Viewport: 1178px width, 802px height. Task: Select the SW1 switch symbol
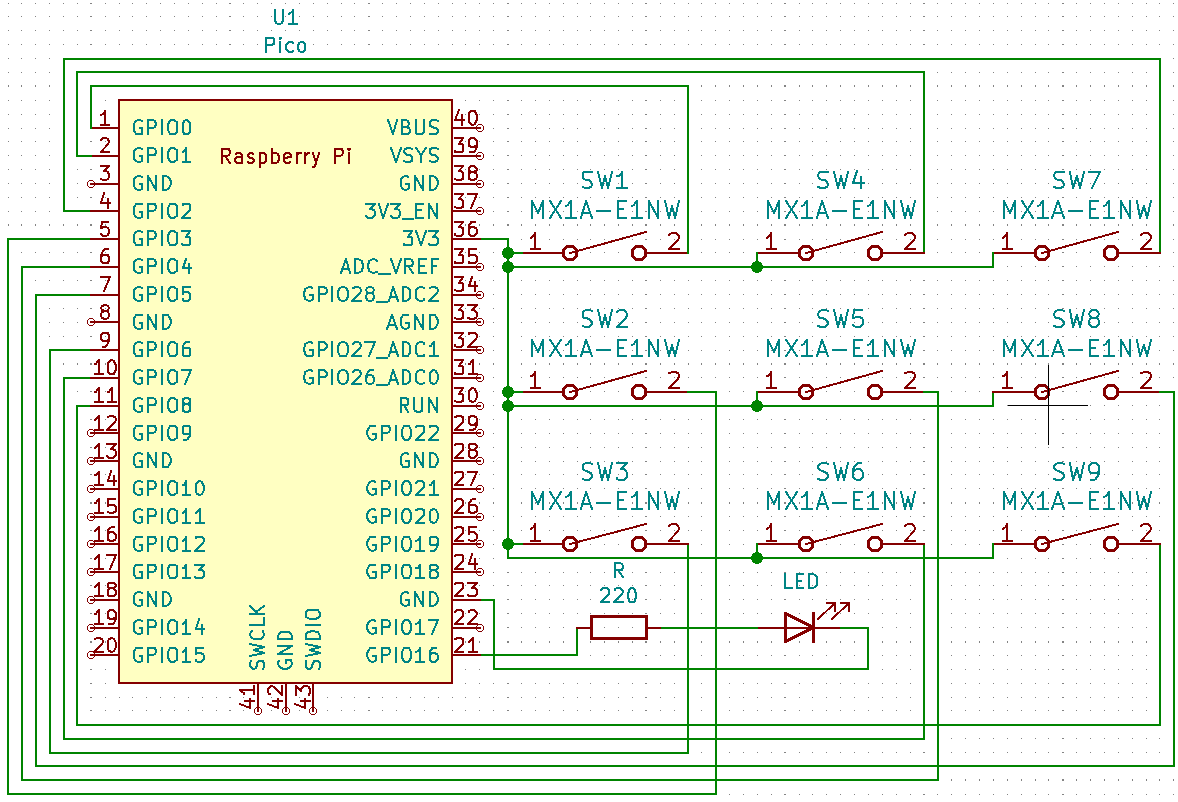click(x=604, y=248)
